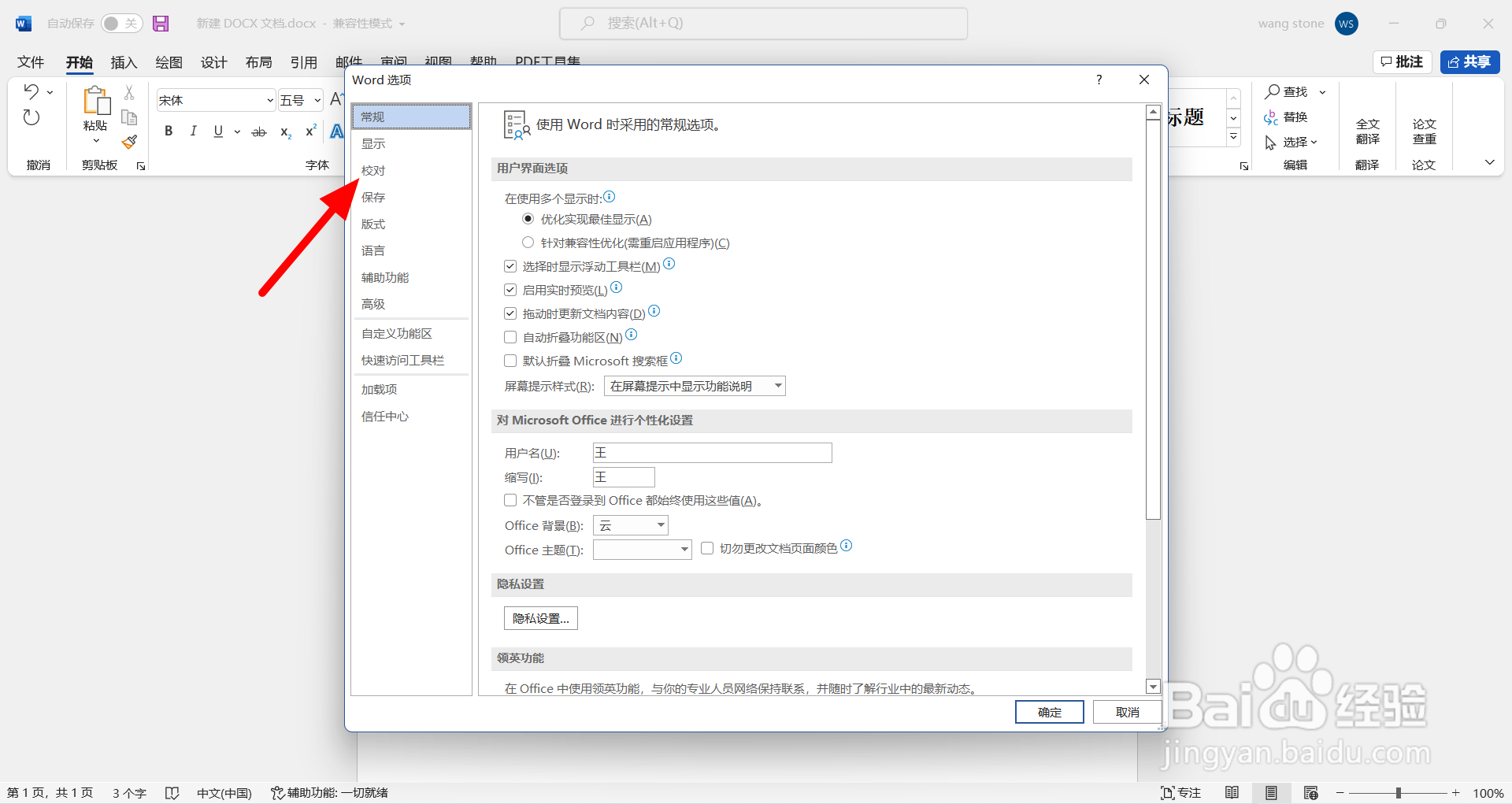Apply Underline formatting

(218, 132)
